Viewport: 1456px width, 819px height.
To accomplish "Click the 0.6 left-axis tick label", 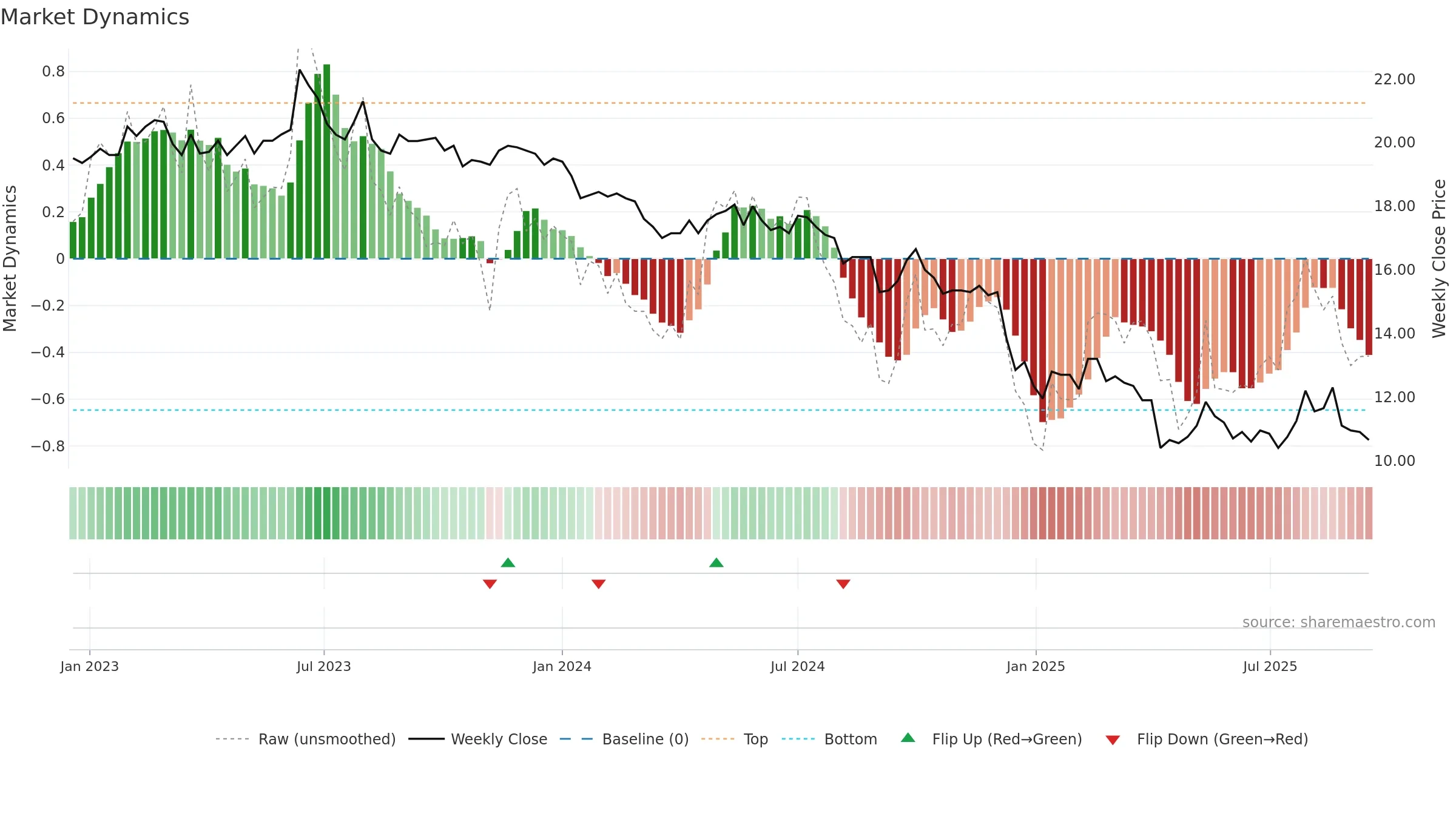I will click(x=53, y=118).
